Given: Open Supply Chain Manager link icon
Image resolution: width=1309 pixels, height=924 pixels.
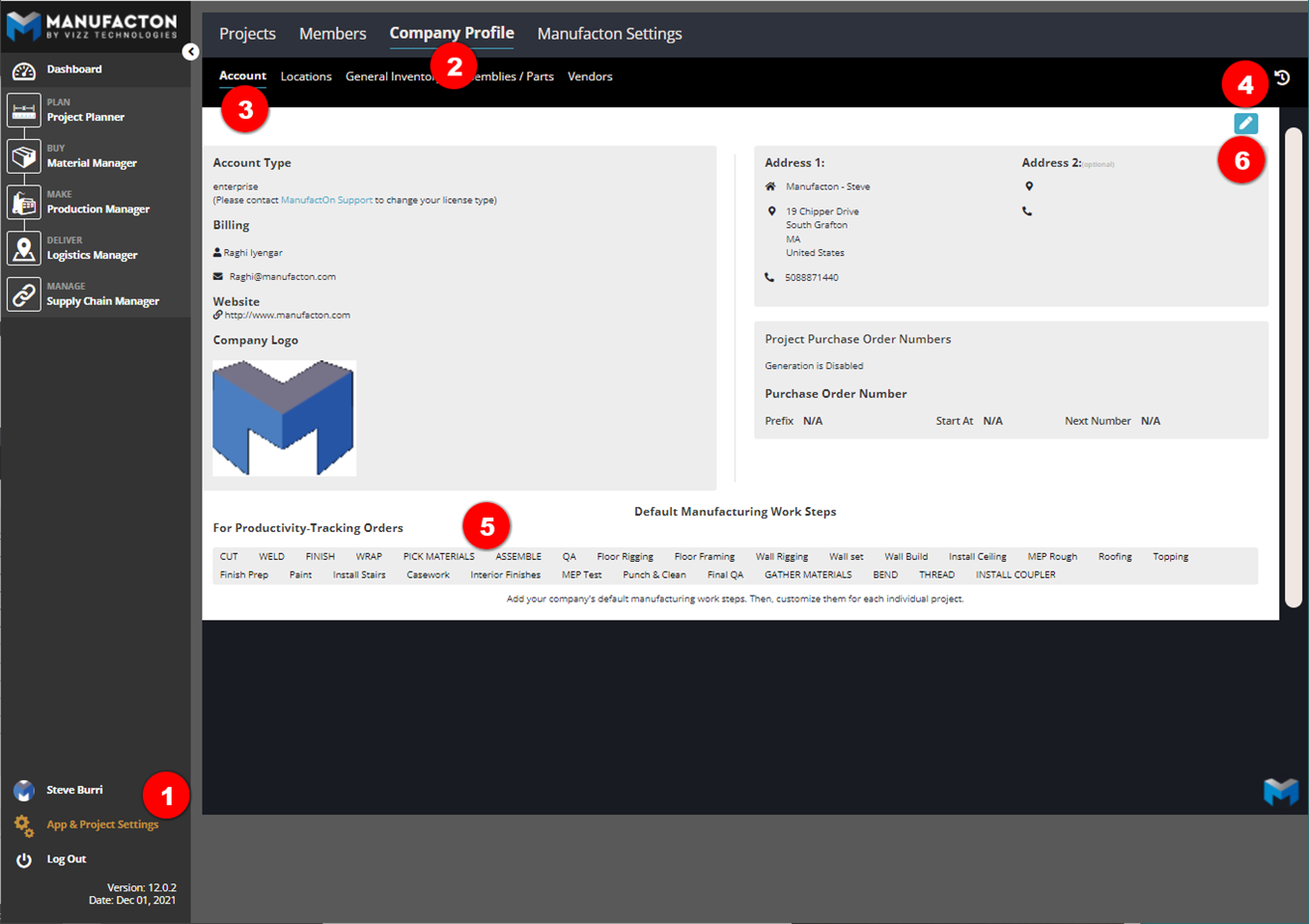Looking at the screenshot, I should pos(24,294).
